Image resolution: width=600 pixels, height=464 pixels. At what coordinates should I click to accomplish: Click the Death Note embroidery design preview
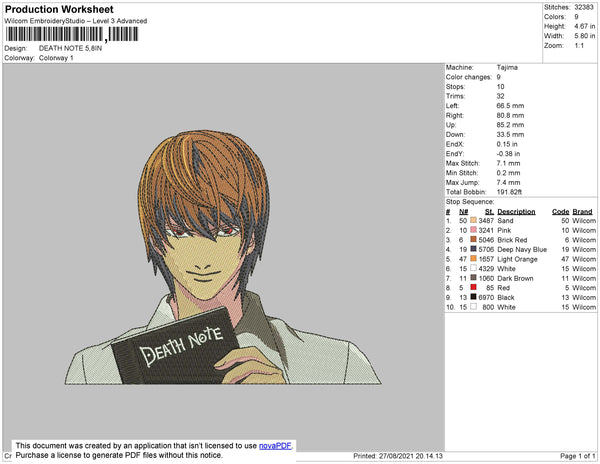point(223,257)
